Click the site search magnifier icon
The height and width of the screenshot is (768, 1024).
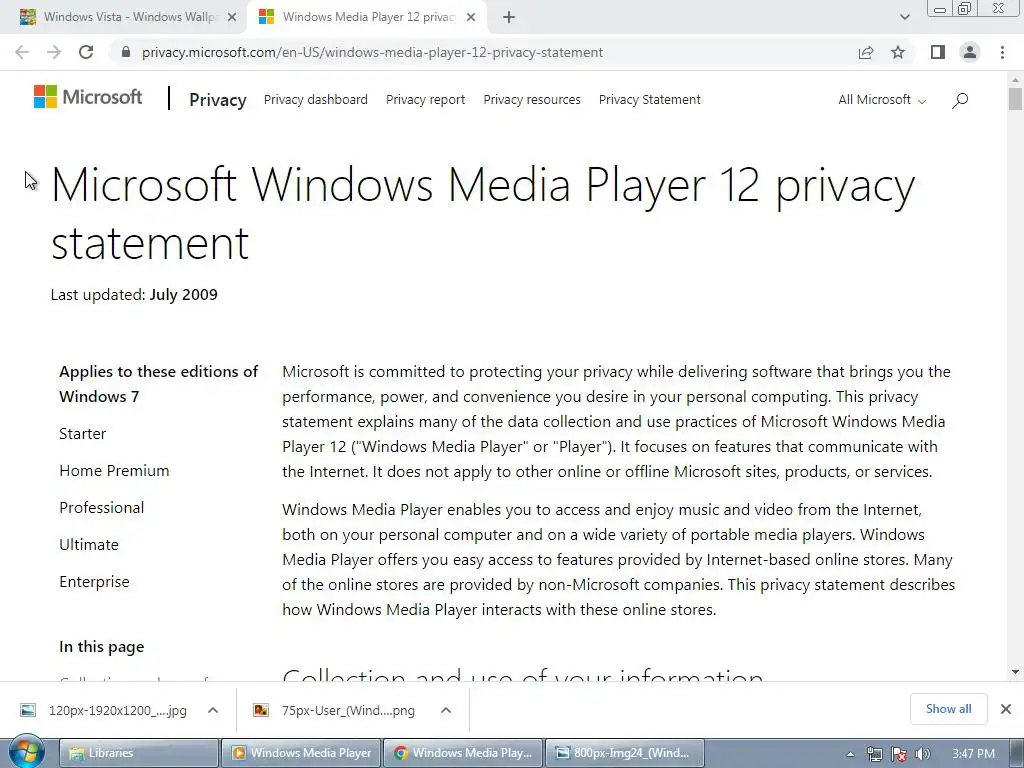coord(960,100)
